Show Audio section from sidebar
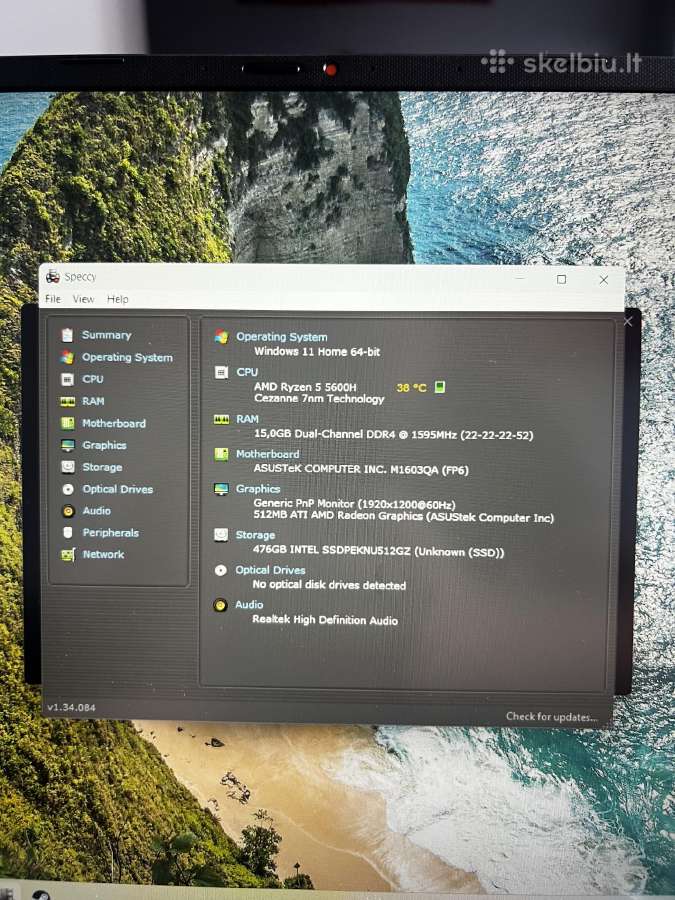This screenshot has width=675, height=900. click(x=96, y=511)
